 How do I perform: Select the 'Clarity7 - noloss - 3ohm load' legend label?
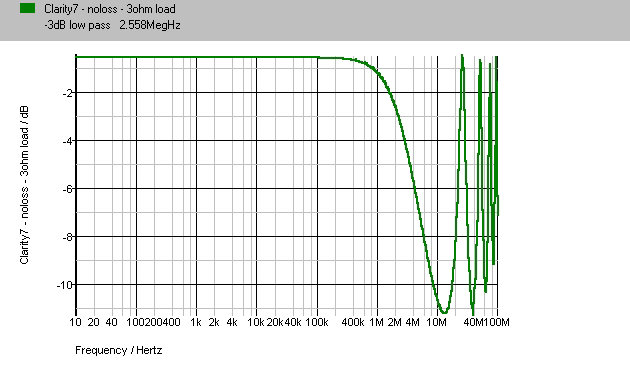tap(110, 9)
